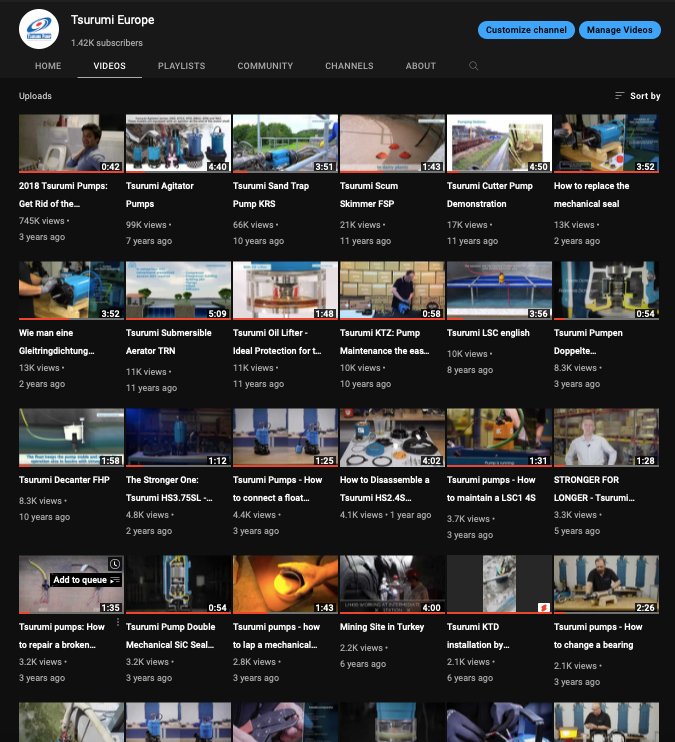Screen dimensions: 675x742
Task: Click the Customize channel button
Action: (x=526, y=30)
